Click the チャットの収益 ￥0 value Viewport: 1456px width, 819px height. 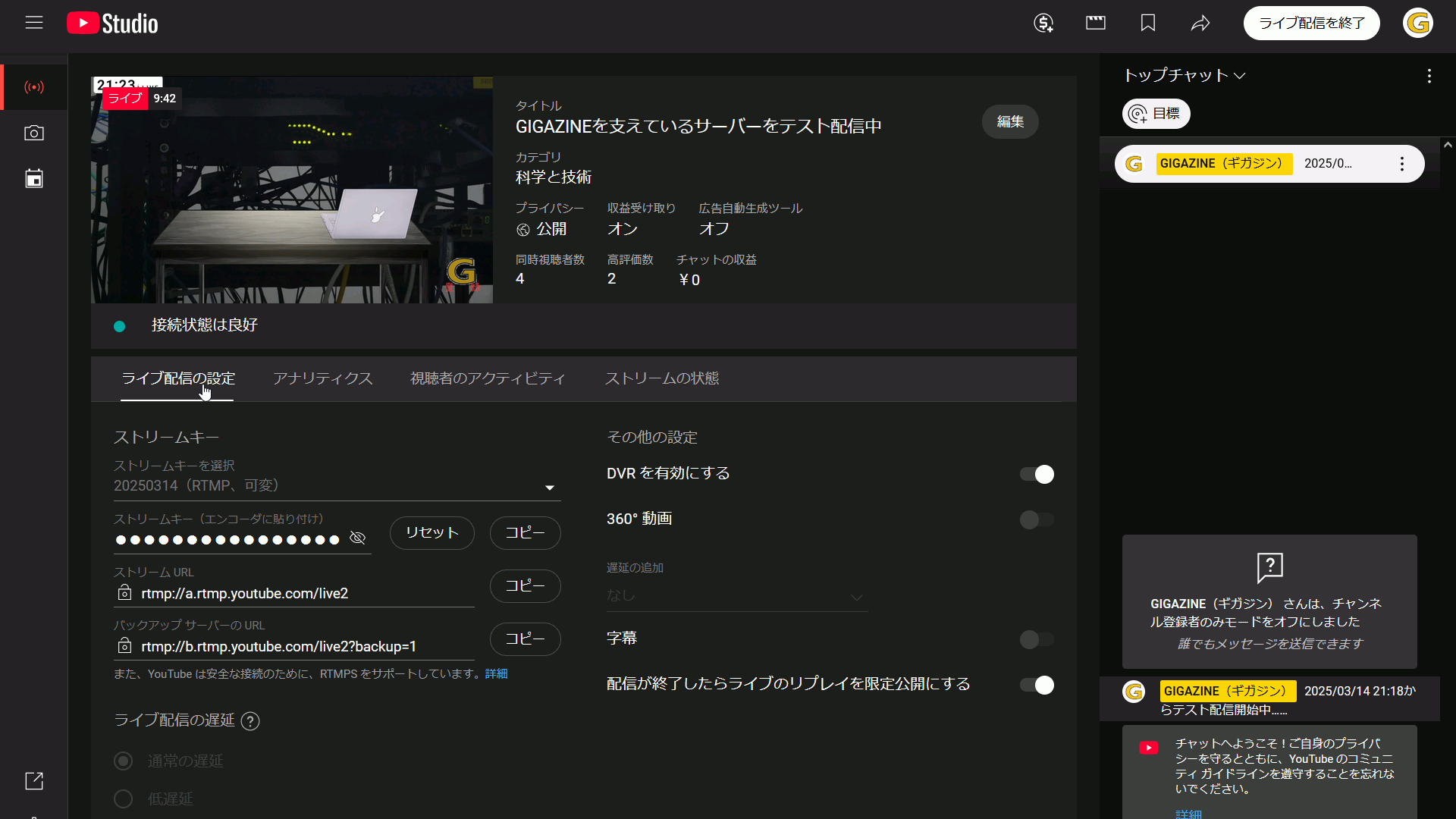[x=689, y=280]
